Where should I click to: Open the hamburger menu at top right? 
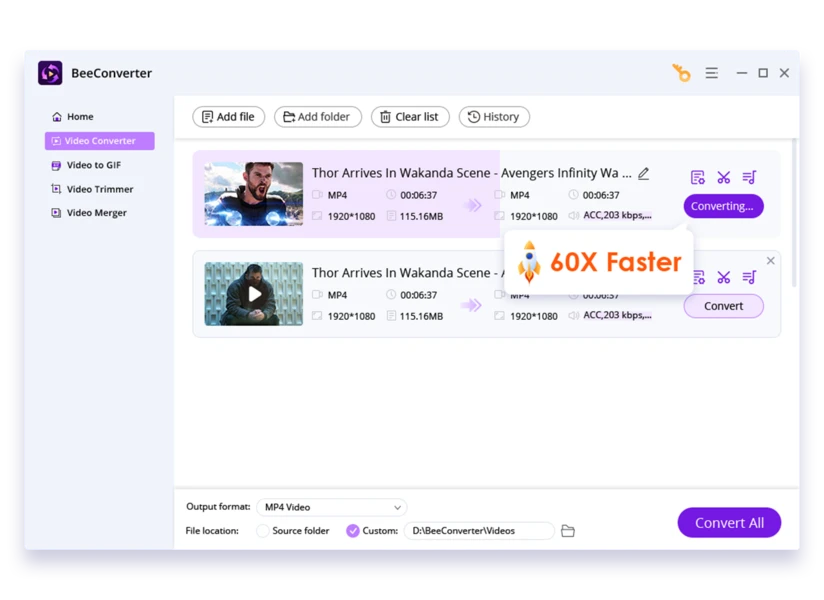[711, 72]
